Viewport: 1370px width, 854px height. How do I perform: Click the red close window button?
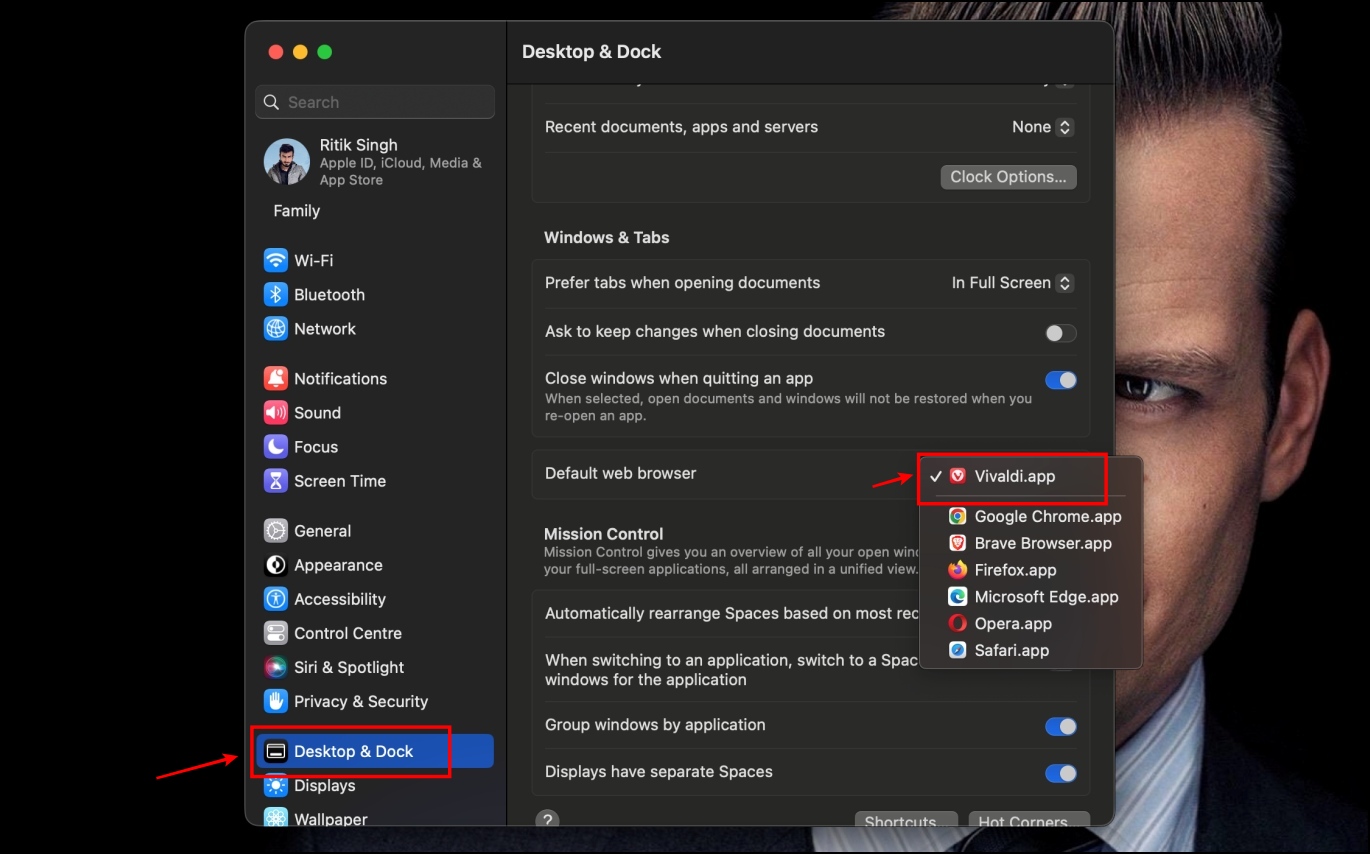(x=276, y=52)
